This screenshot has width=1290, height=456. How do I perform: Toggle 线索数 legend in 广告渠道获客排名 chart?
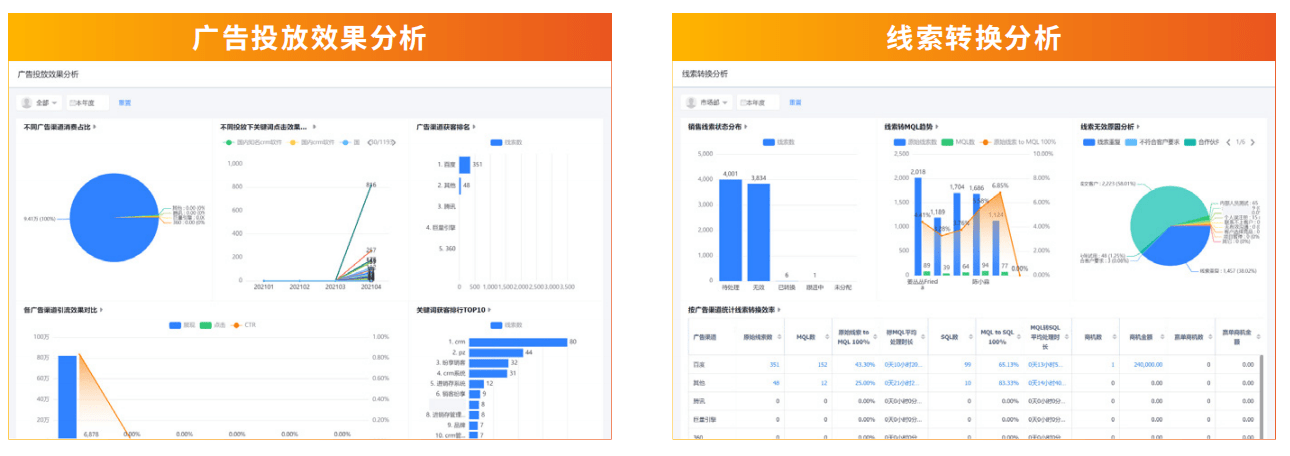(507, 143)
